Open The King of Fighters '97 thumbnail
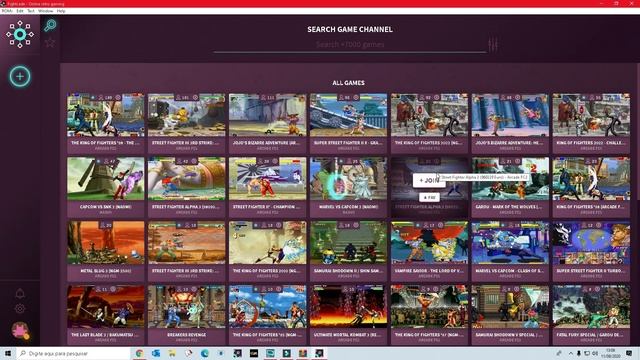Viewport: 640px width, 360px height. pyautogui.click(x=429, y=307)
